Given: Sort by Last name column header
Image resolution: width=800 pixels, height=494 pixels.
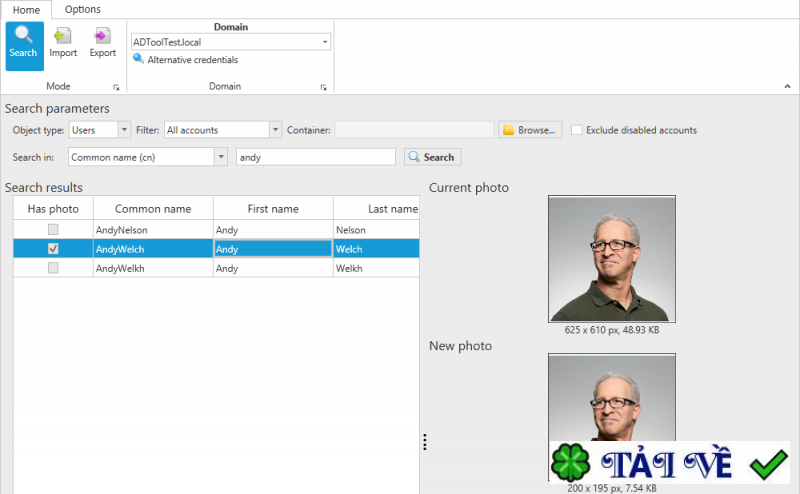Looking at the screenshot, I should (377, 208).
